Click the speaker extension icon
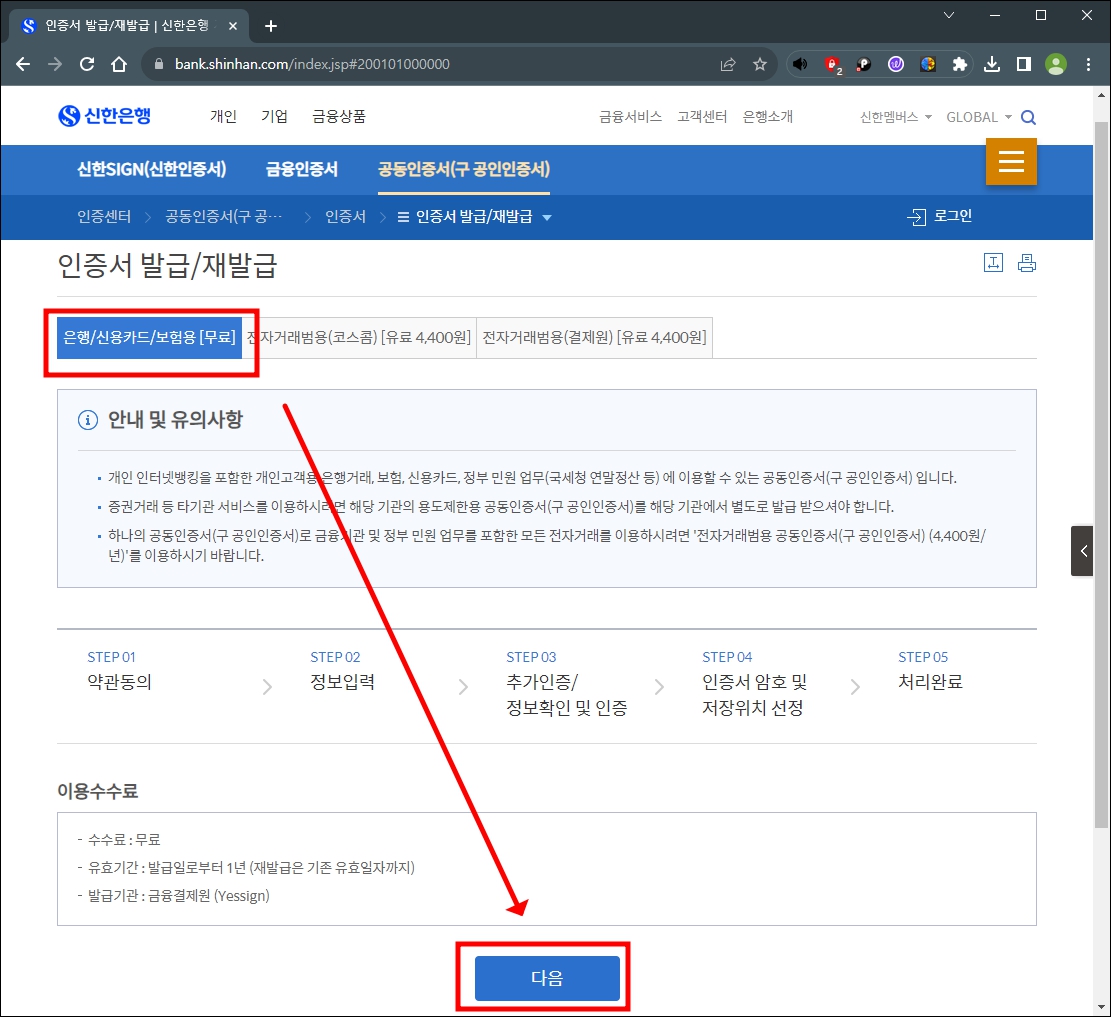Screen dimensions: 1111x1017 point(800,64)
